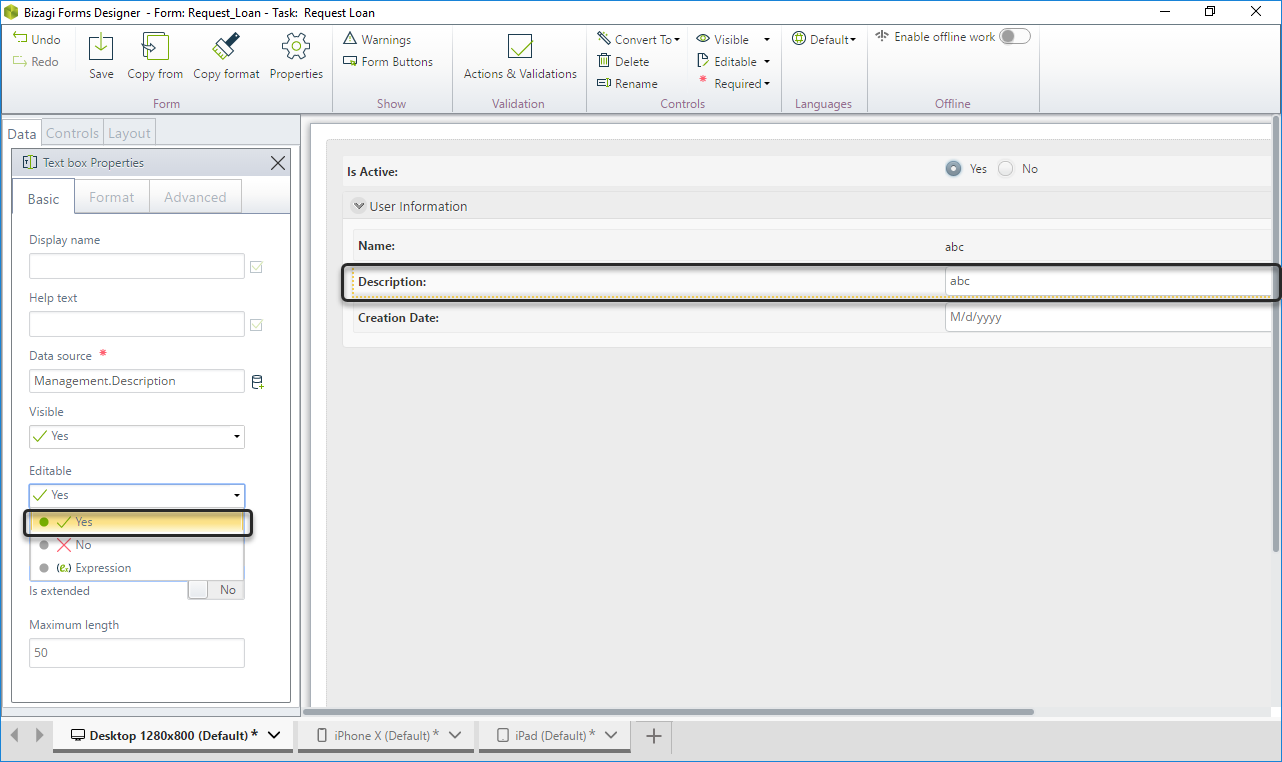The width and height of the screenshot is (1282, 762).
Task: Delete the selected control
Action: pos(624,61)
